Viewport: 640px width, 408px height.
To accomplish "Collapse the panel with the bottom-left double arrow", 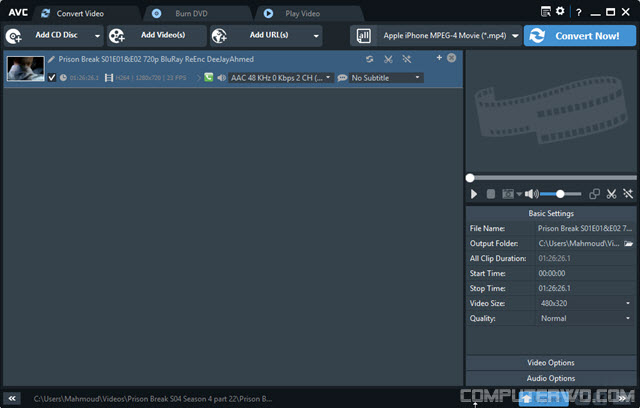I will pyautogui.click(x=12, y=398).
